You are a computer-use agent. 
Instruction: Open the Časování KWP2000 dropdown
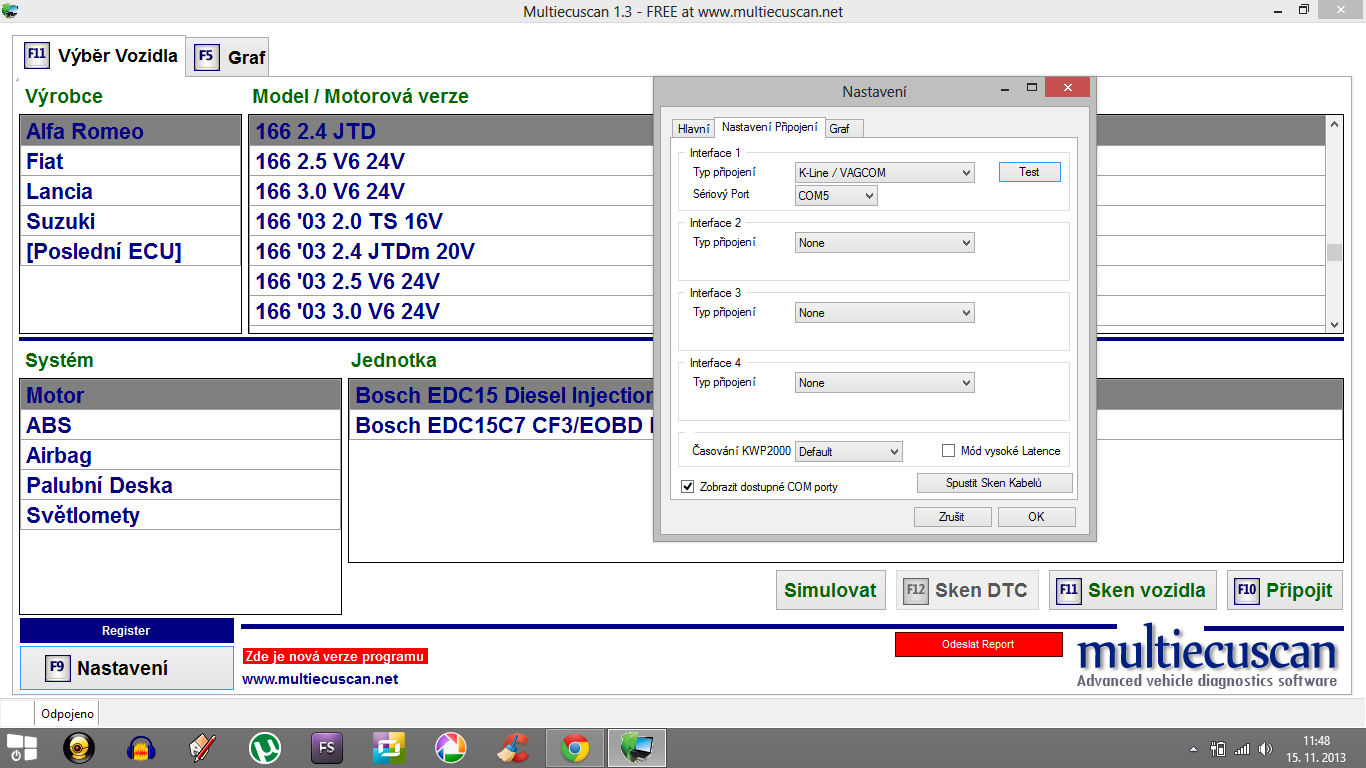[849, 452]
